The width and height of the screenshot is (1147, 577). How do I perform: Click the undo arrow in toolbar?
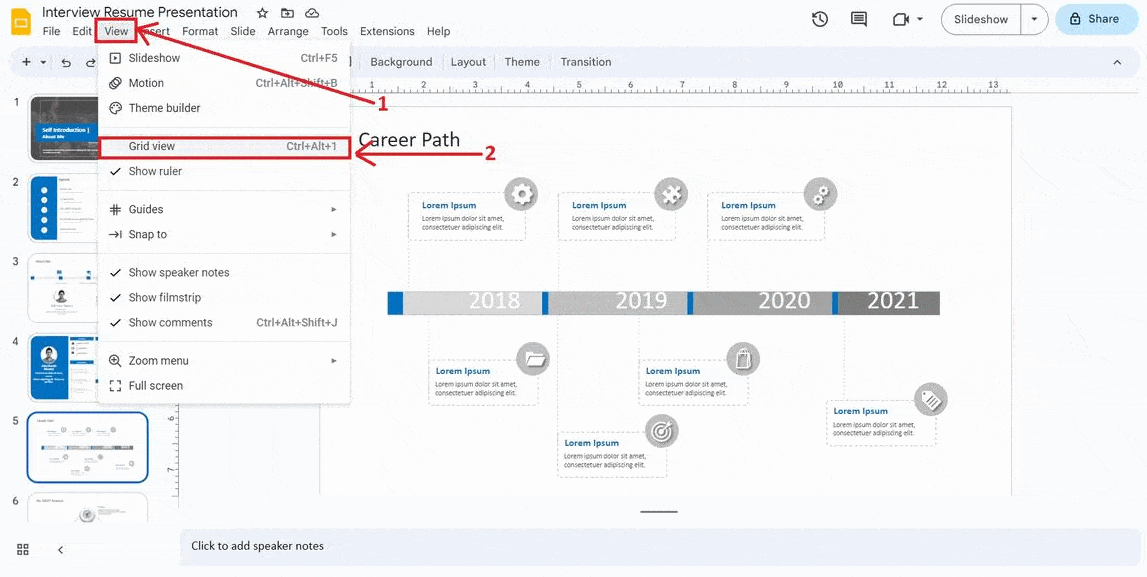click(x=66, y=62)
